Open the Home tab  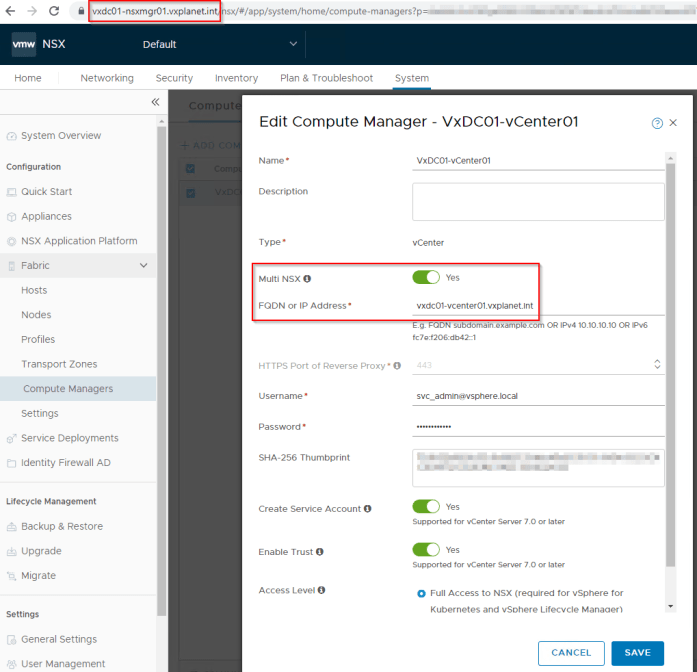tap(28, 78)
